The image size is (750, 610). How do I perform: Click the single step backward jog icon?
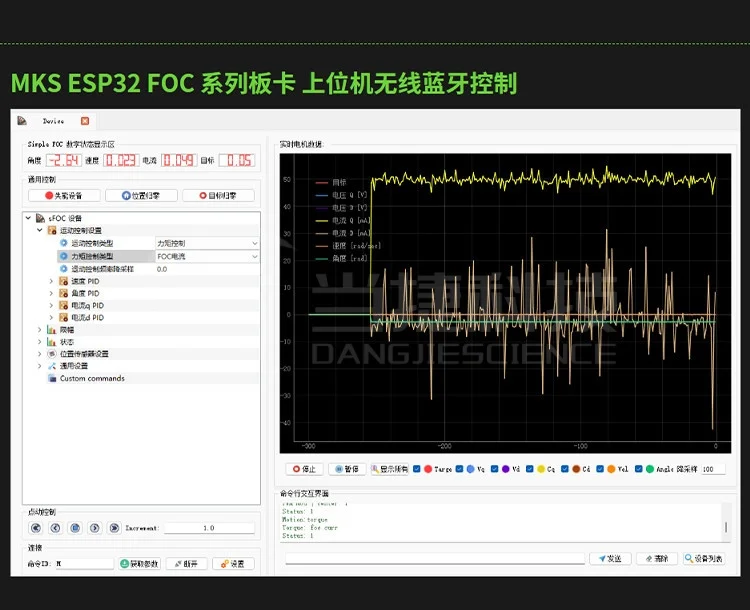[55, 528]
